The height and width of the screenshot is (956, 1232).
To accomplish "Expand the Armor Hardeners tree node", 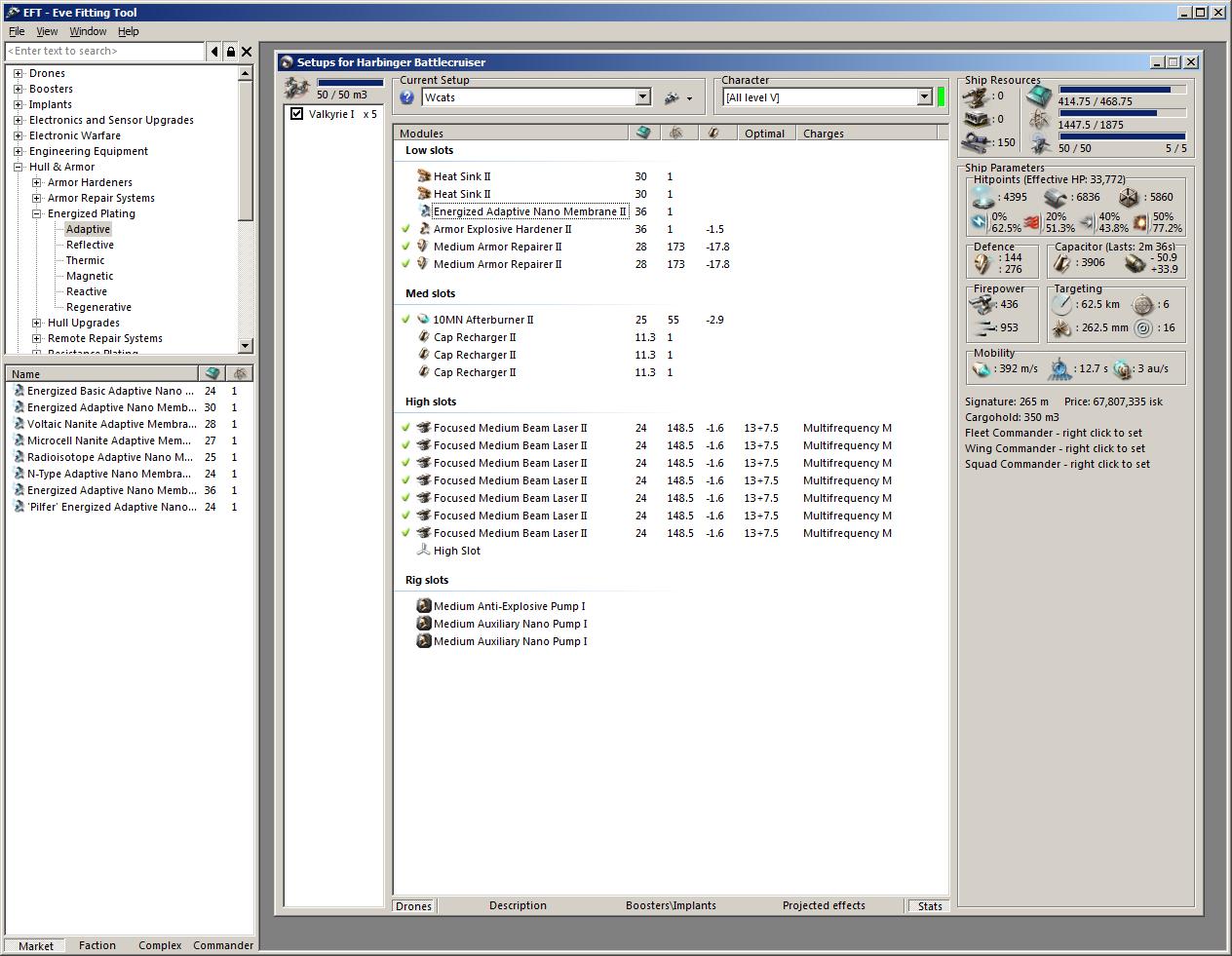I will 37,182.
